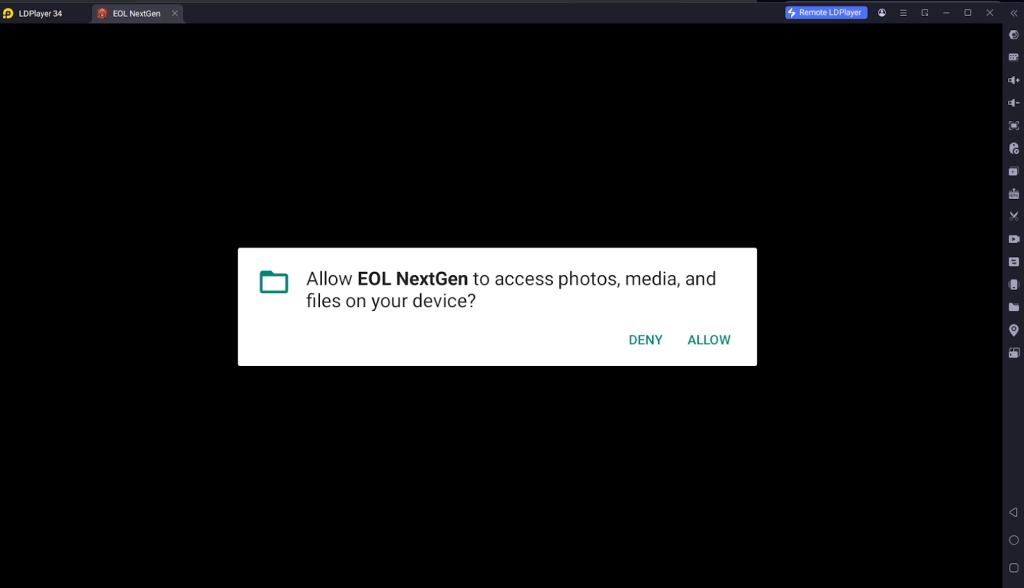The image size is (1024, 588).
Task: Click the volume up icon in sidebar
Action: click(x=1014, y=80)
